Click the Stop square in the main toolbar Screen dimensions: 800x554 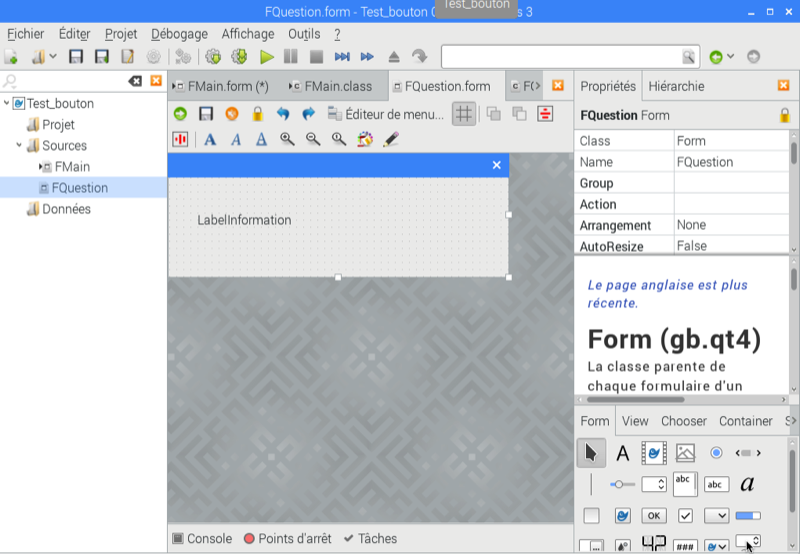pyautogui.click(x=316, y=57)
